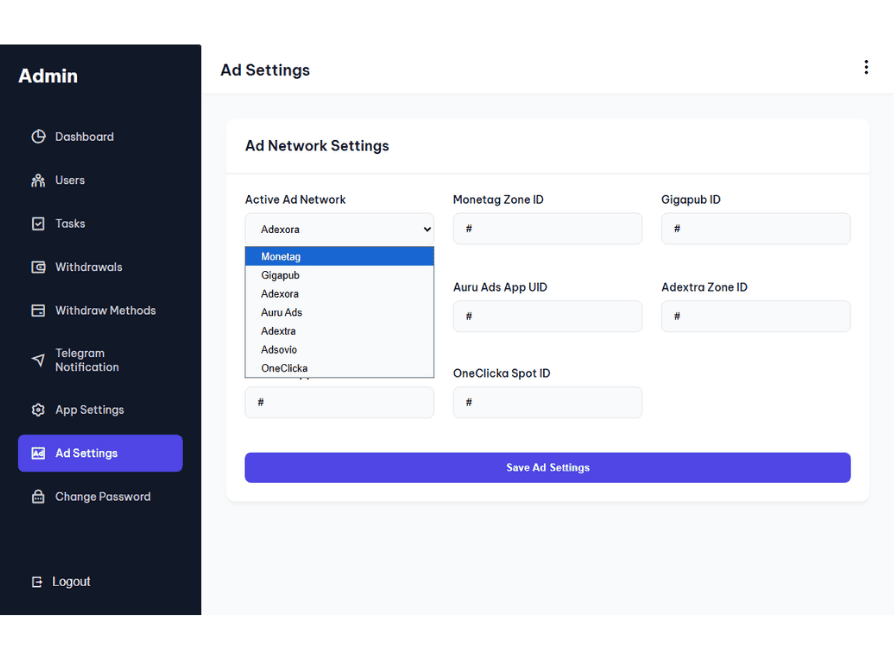Choose Gigapub in the network list
Screen dimensions: 894x661
coord(280,275)
